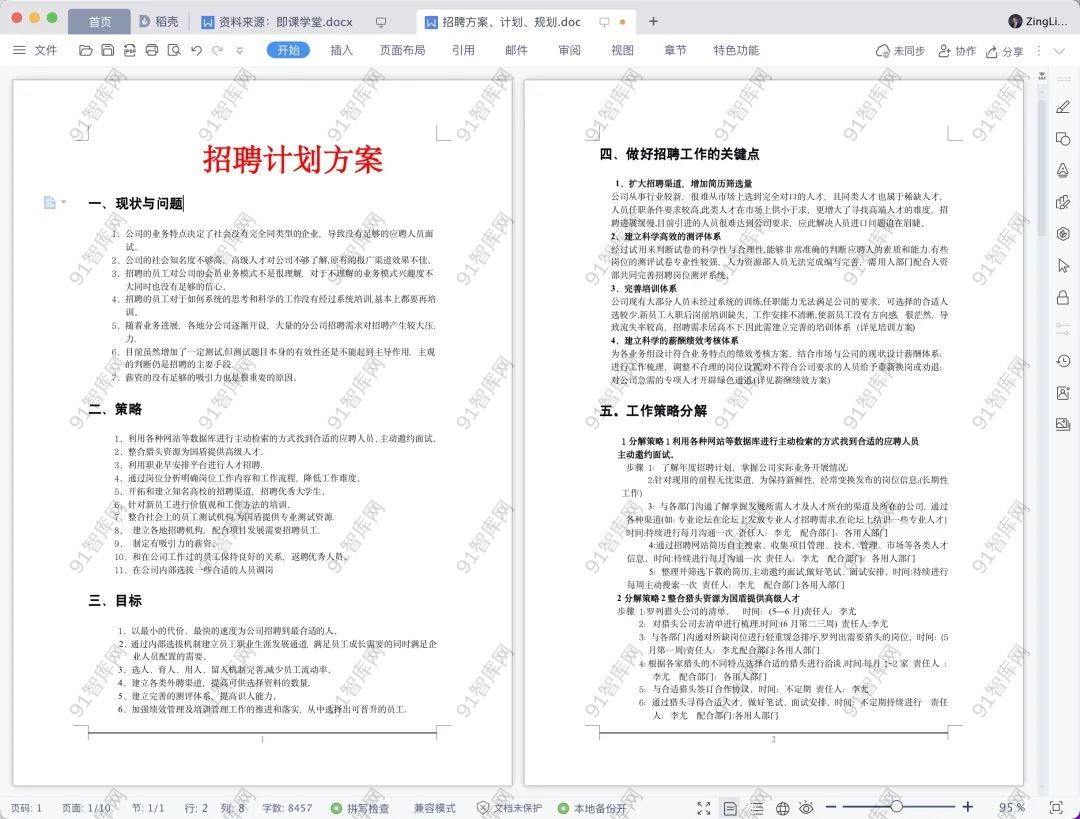Open the history clock icon in sidebar
Screen dimensions: 1080x819
click(1063, 361)
